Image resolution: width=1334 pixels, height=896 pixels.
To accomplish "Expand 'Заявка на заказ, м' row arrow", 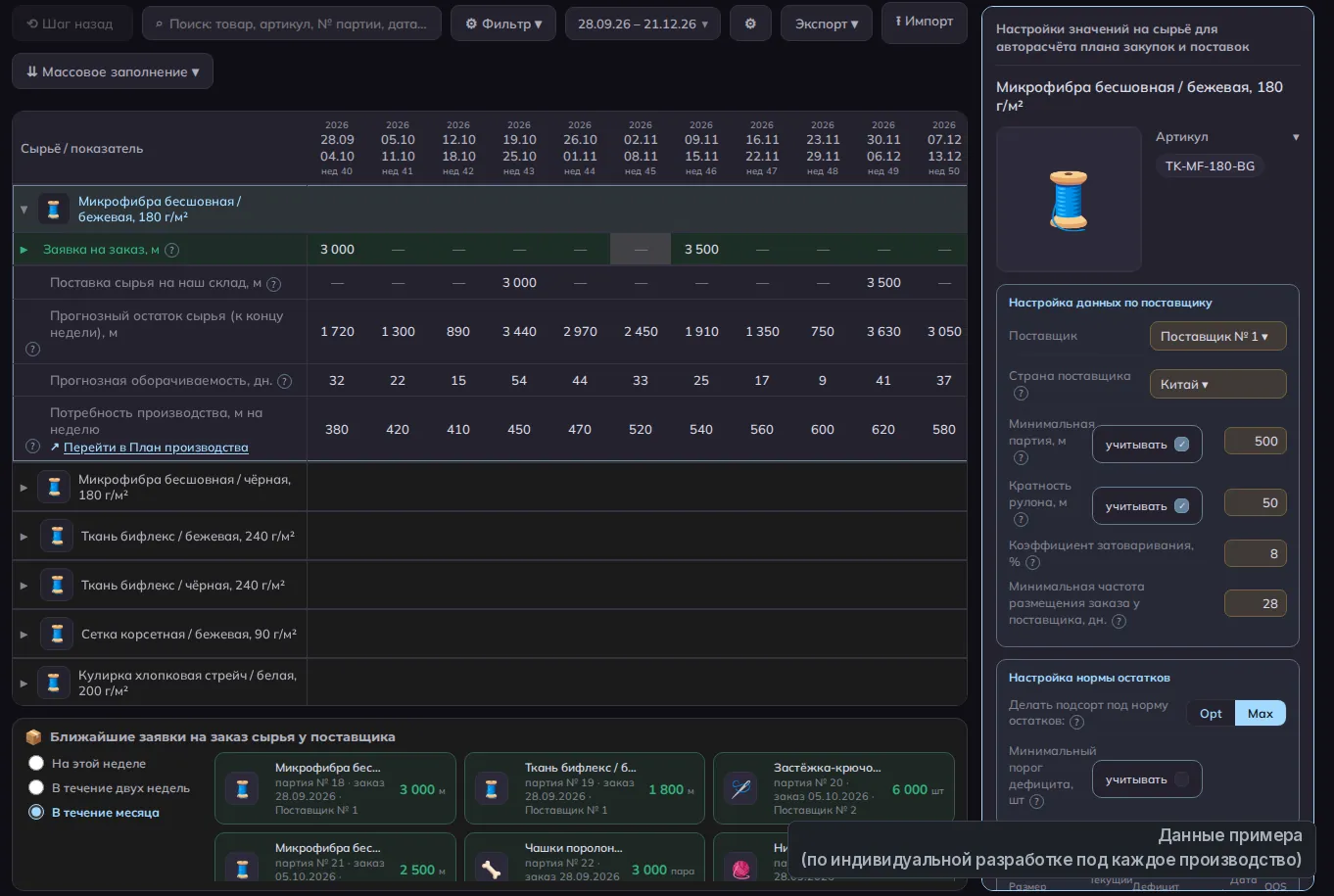I will click(x=24, y=250).
